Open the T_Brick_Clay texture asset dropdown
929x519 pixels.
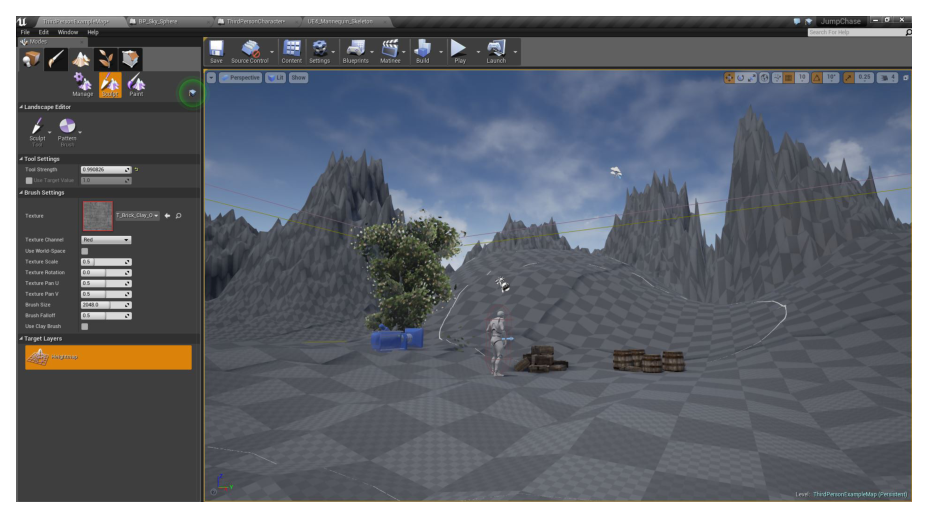[x=137, y=215]
